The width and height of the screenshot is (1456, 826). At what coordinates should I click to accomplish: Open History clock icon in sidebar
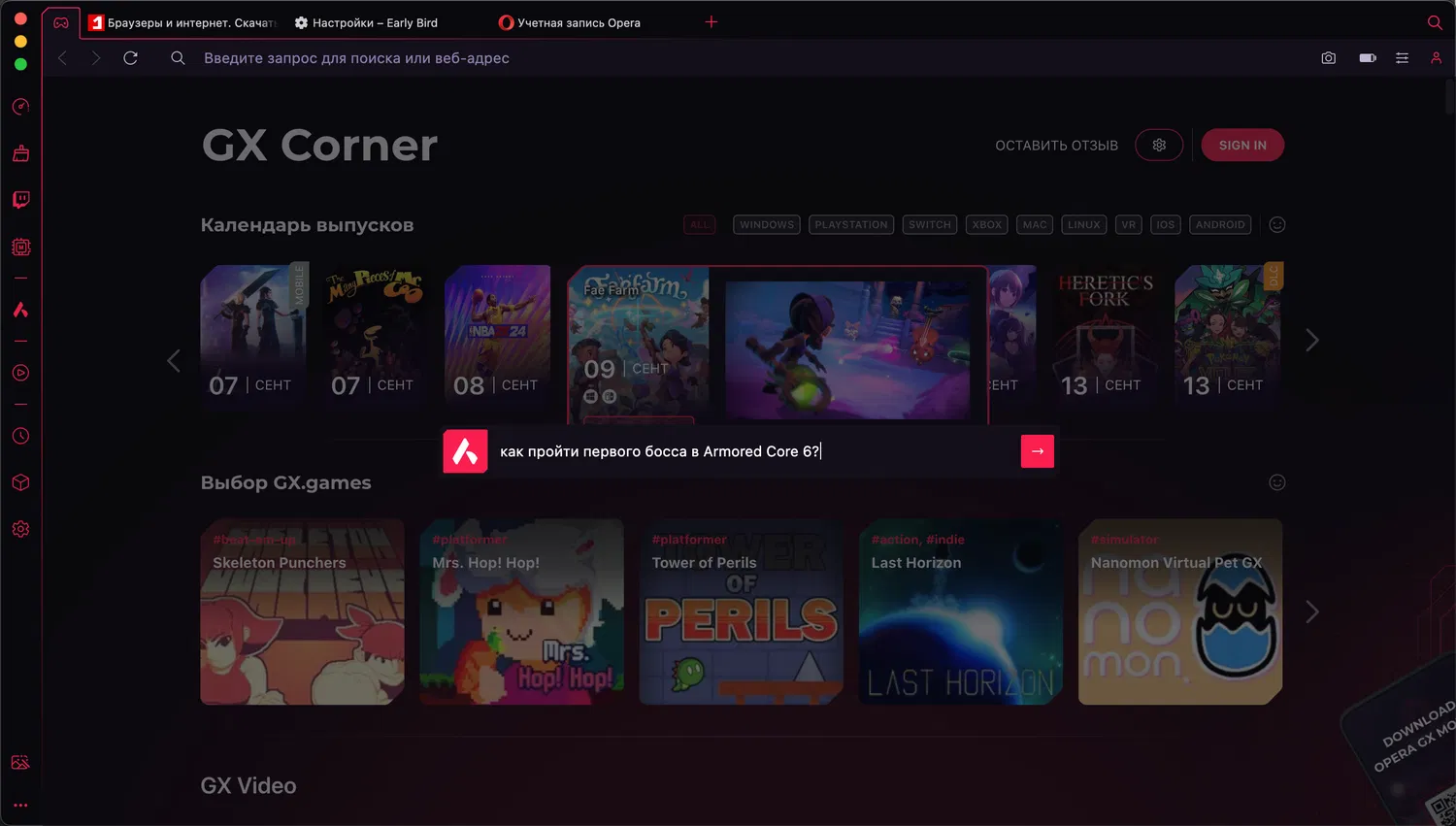click(x=20, y=436)
